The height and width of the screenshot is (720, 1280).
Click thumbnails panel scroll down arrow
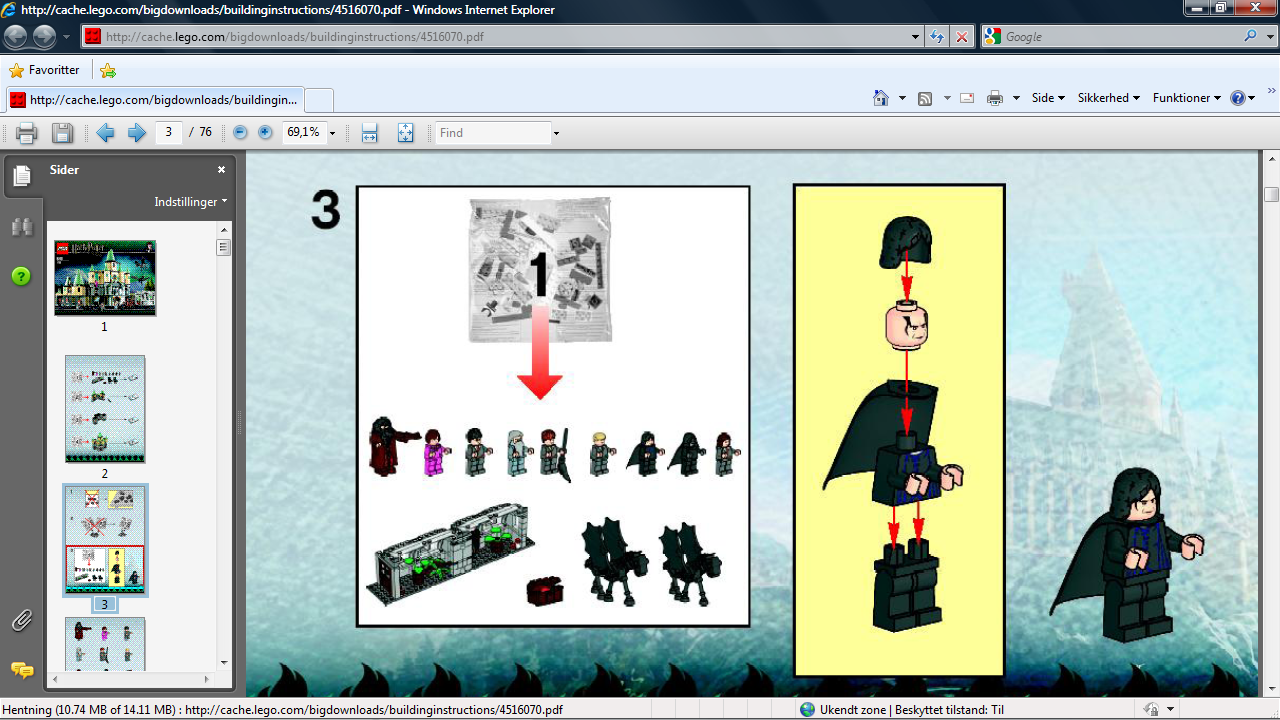pyautogui.click(x=224, y=662)
